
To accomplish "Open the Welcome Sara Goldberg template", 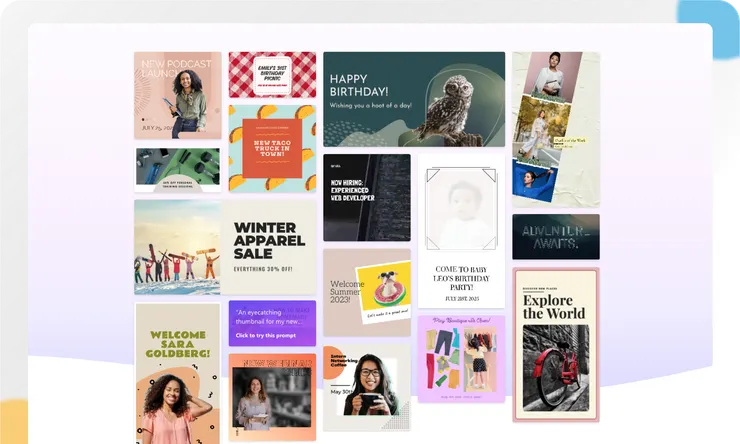I will click(x=177, y=373).
